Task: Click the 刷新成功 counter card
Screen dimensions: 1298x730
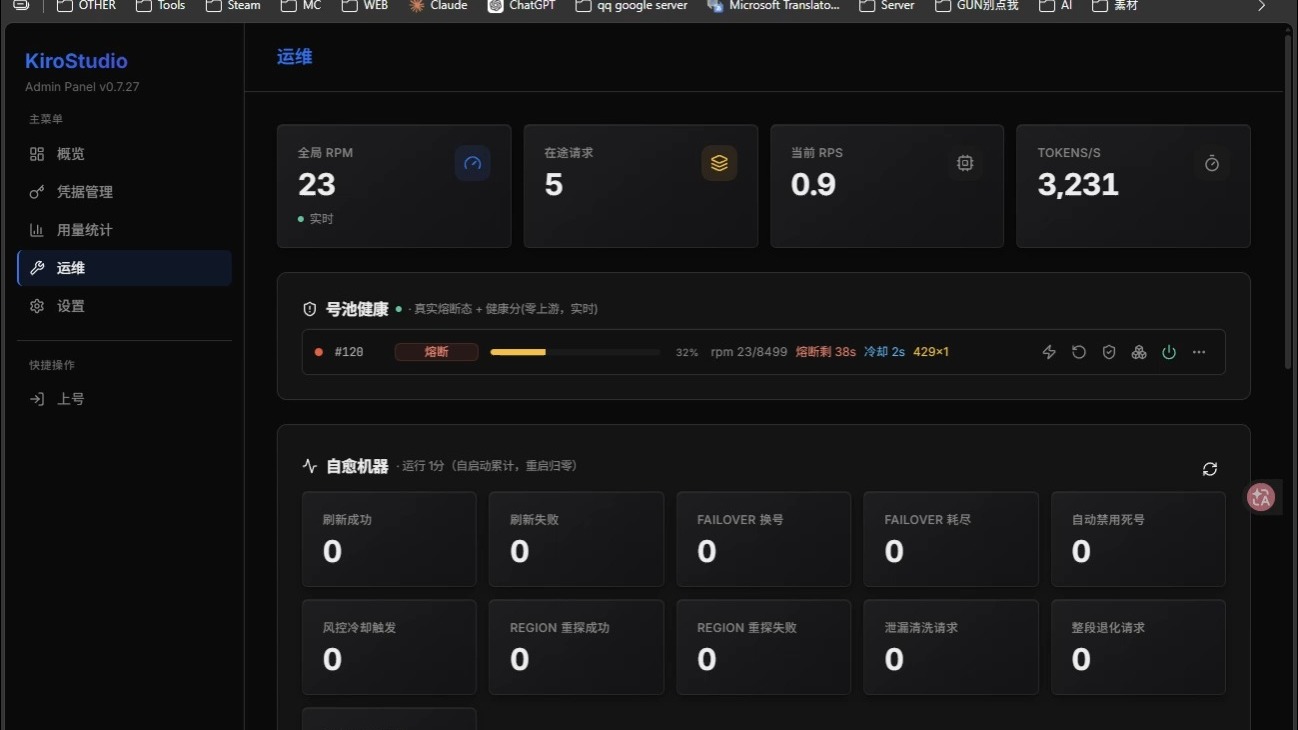Action: click(389, 539)
